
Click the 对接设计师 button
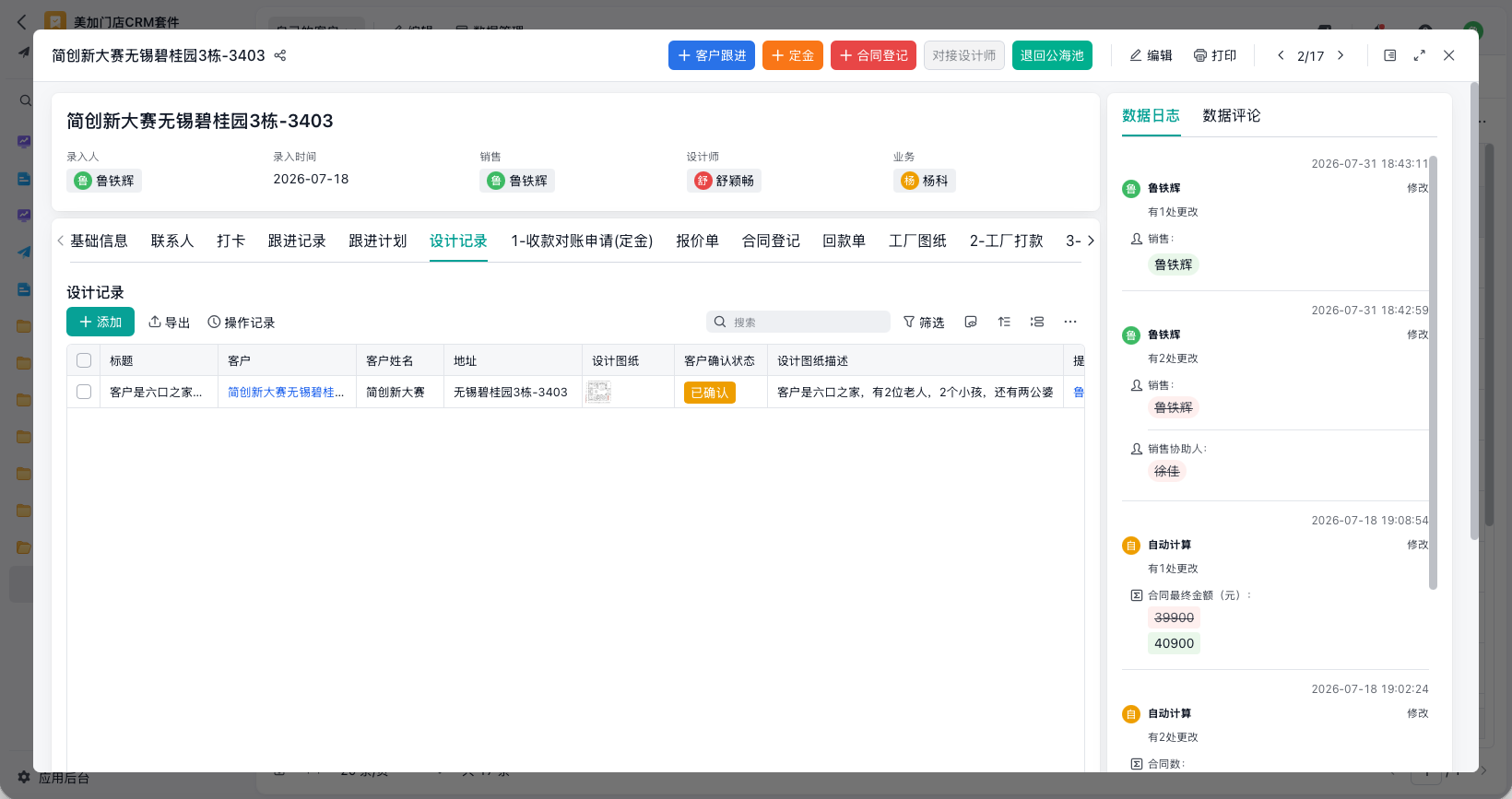964,55
